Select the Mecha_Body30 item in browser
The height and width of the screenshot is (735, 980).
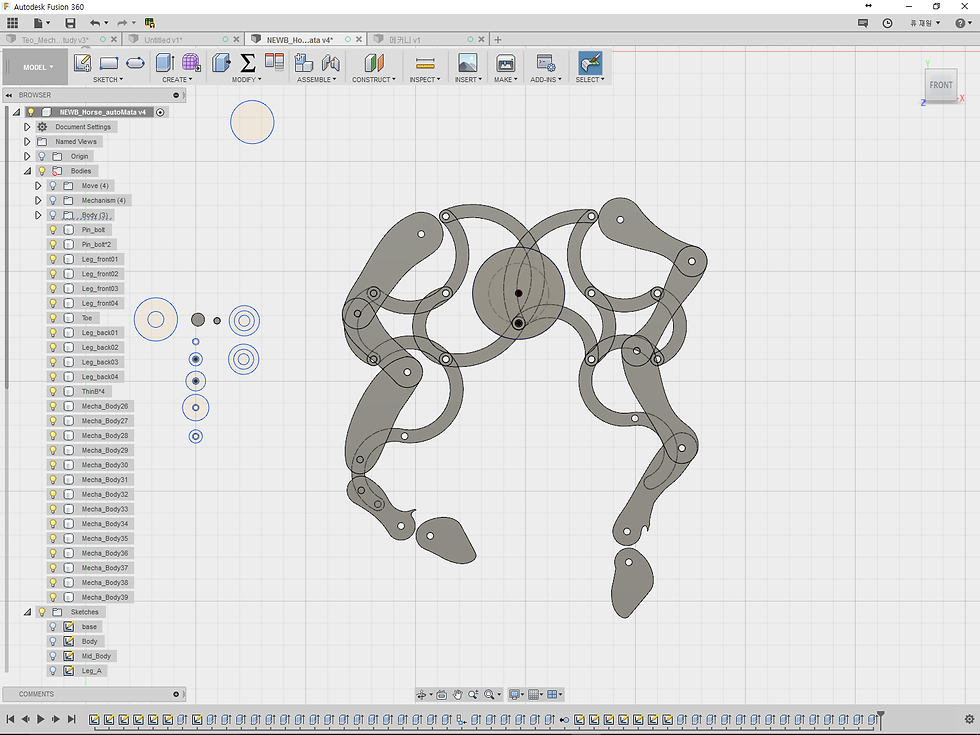pos(104,465)
